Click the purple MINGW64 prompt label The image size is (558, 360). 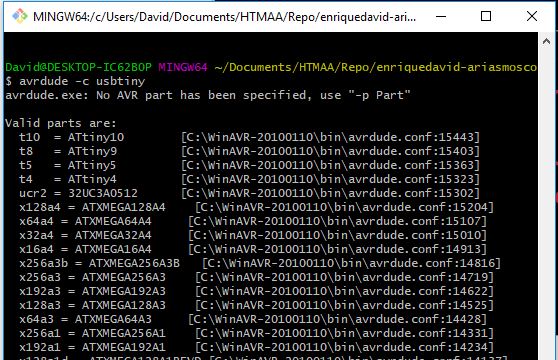pos(183,67)
